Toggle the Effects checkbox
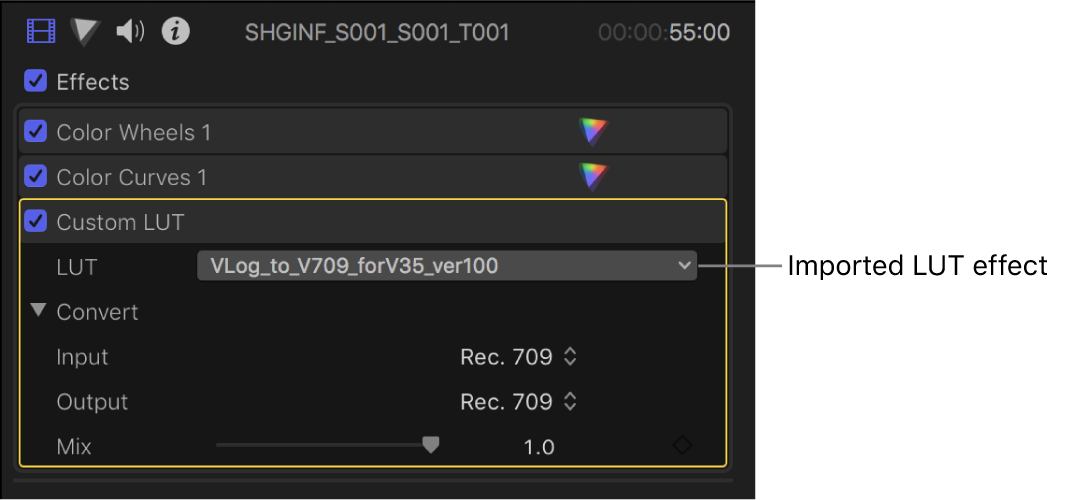The width and height of the screenshot is (1086, 500). (x=36, y=81)
